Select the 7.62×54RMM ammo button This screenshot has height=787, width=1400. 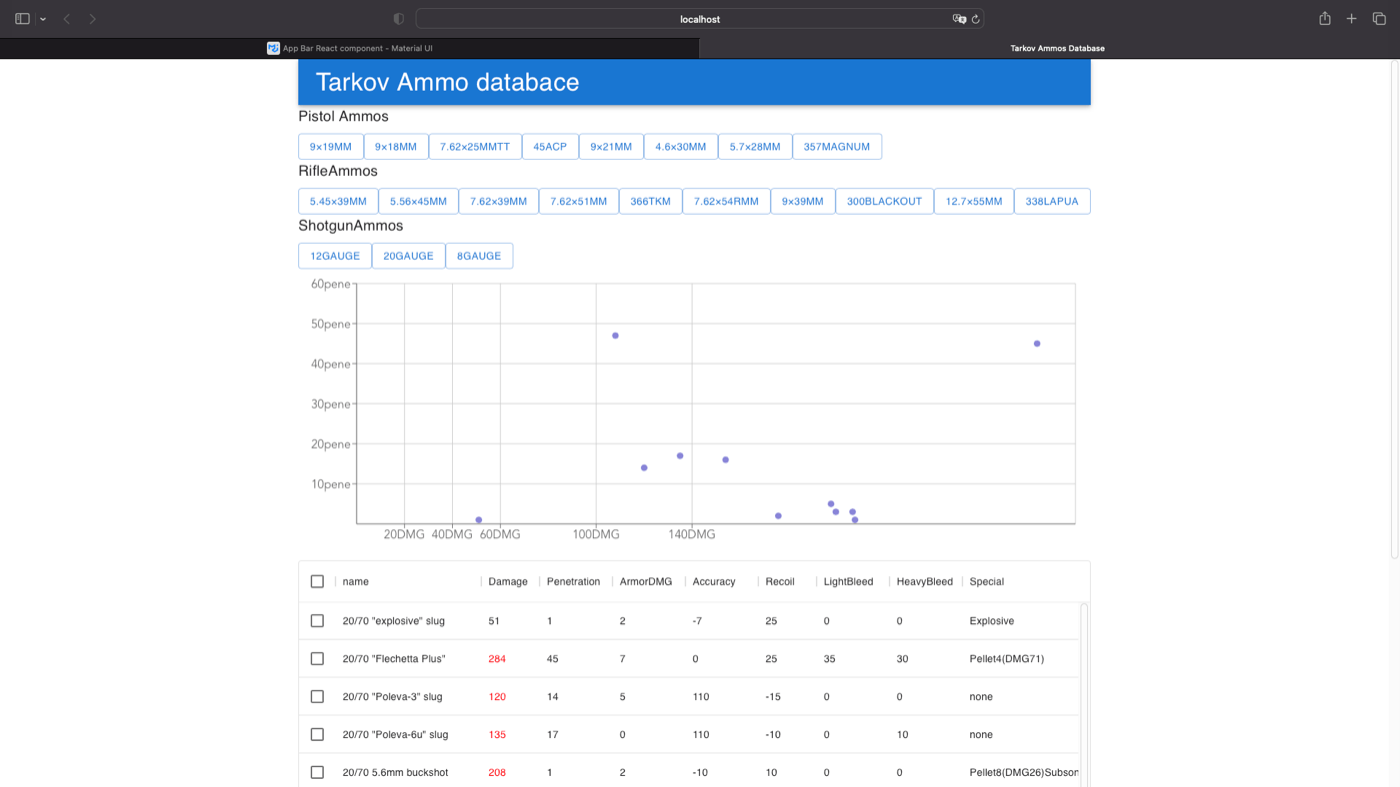click(x=727, y=201)
